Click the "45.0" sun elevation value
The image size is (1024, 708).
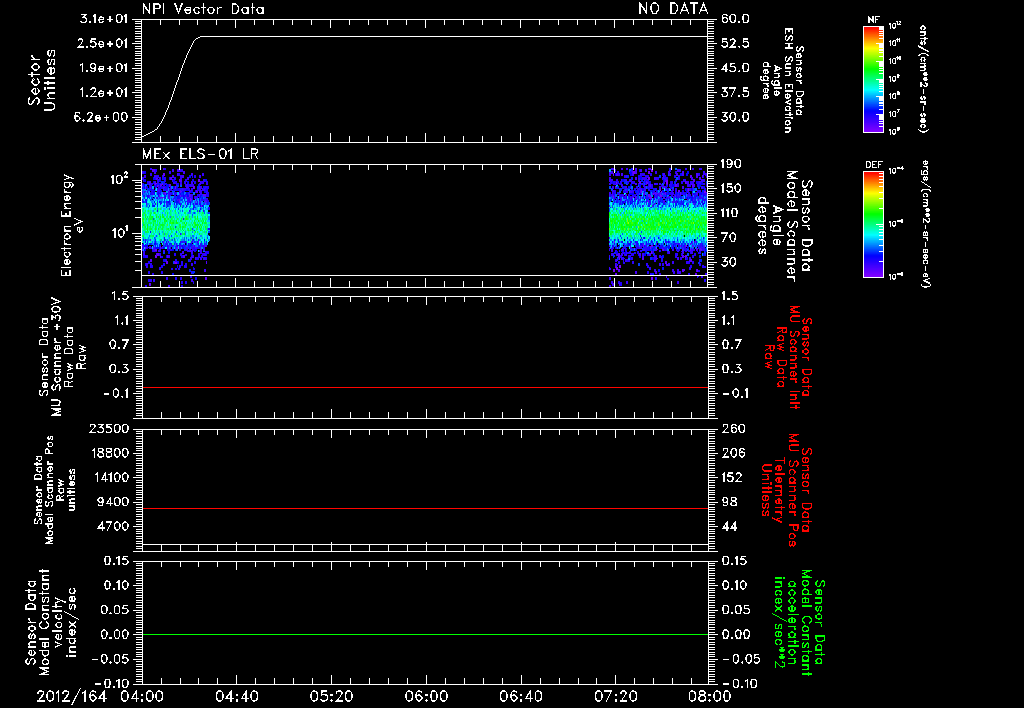(x=735, y=68)
